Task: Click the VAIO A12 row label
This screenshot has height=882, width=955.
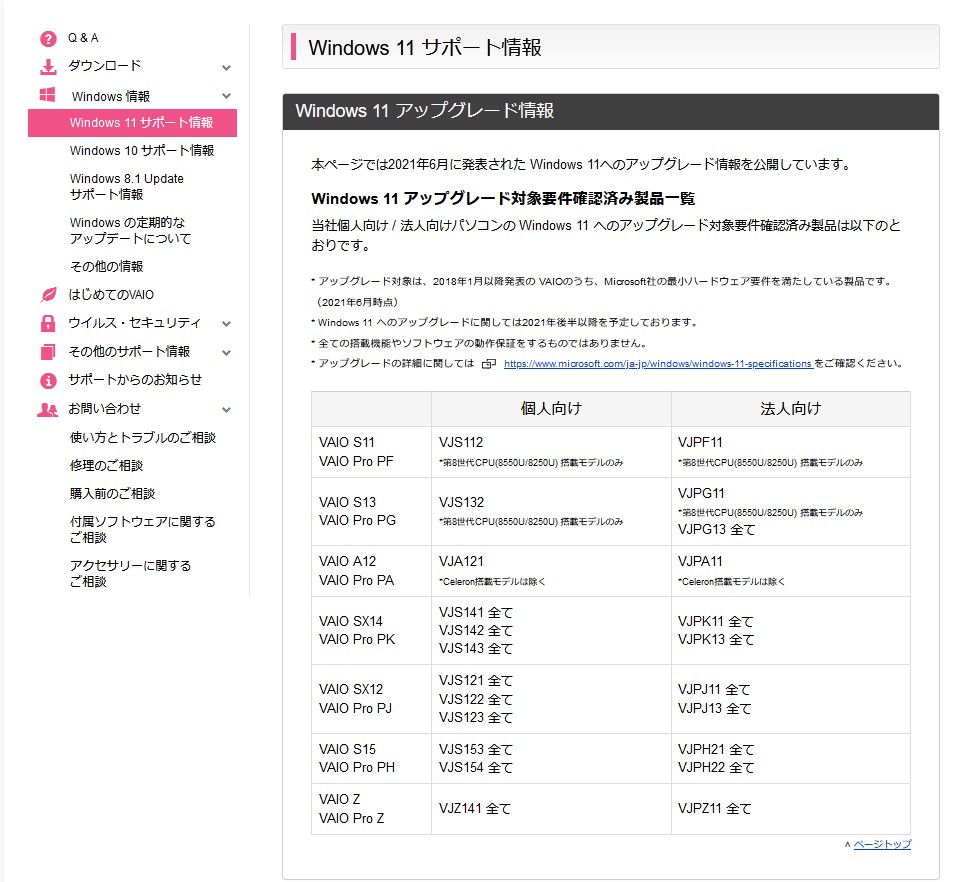Action: click(x=347, y=561)
